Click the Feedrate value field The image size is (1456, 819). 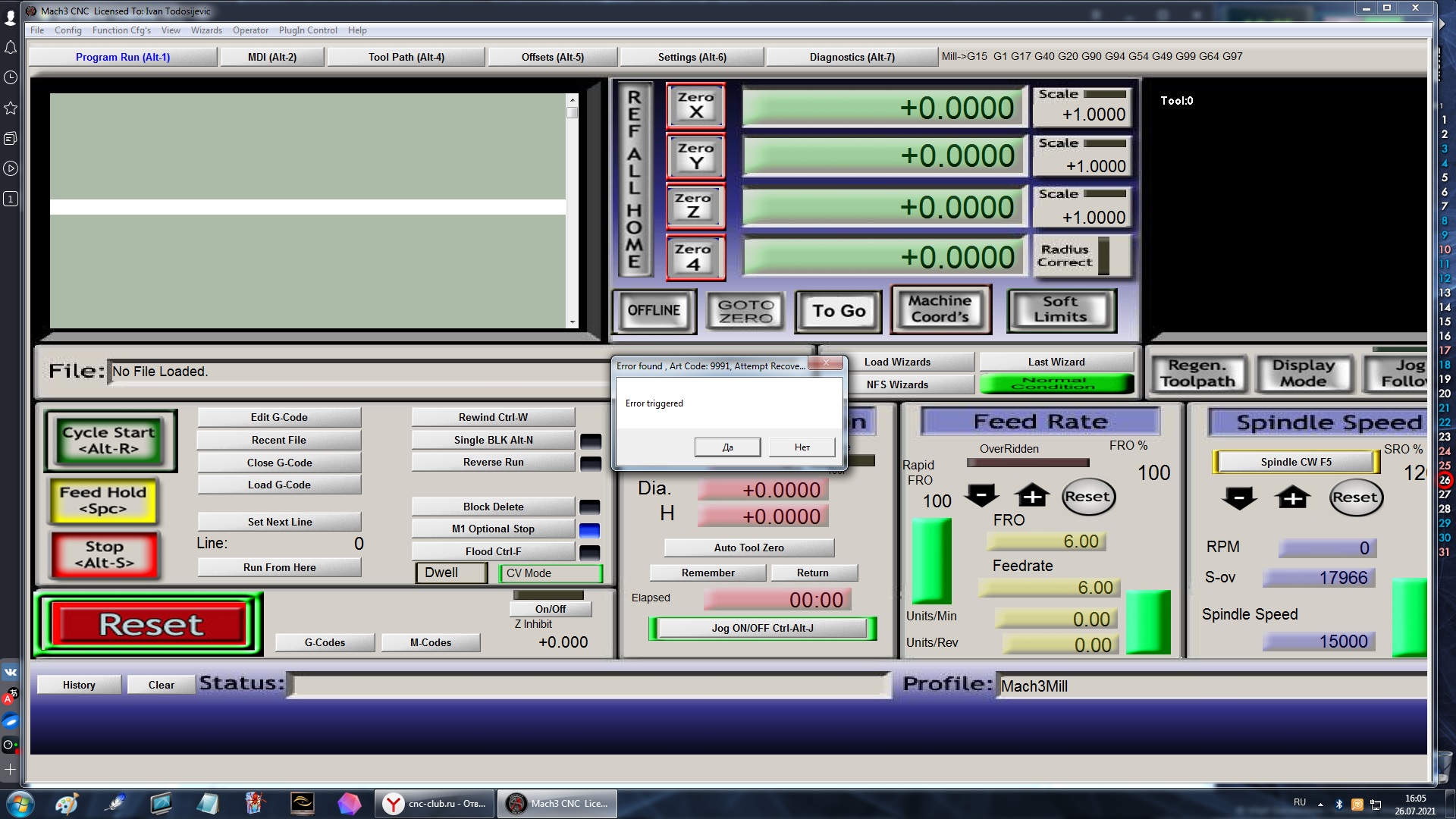click(x=1050, y=588)
